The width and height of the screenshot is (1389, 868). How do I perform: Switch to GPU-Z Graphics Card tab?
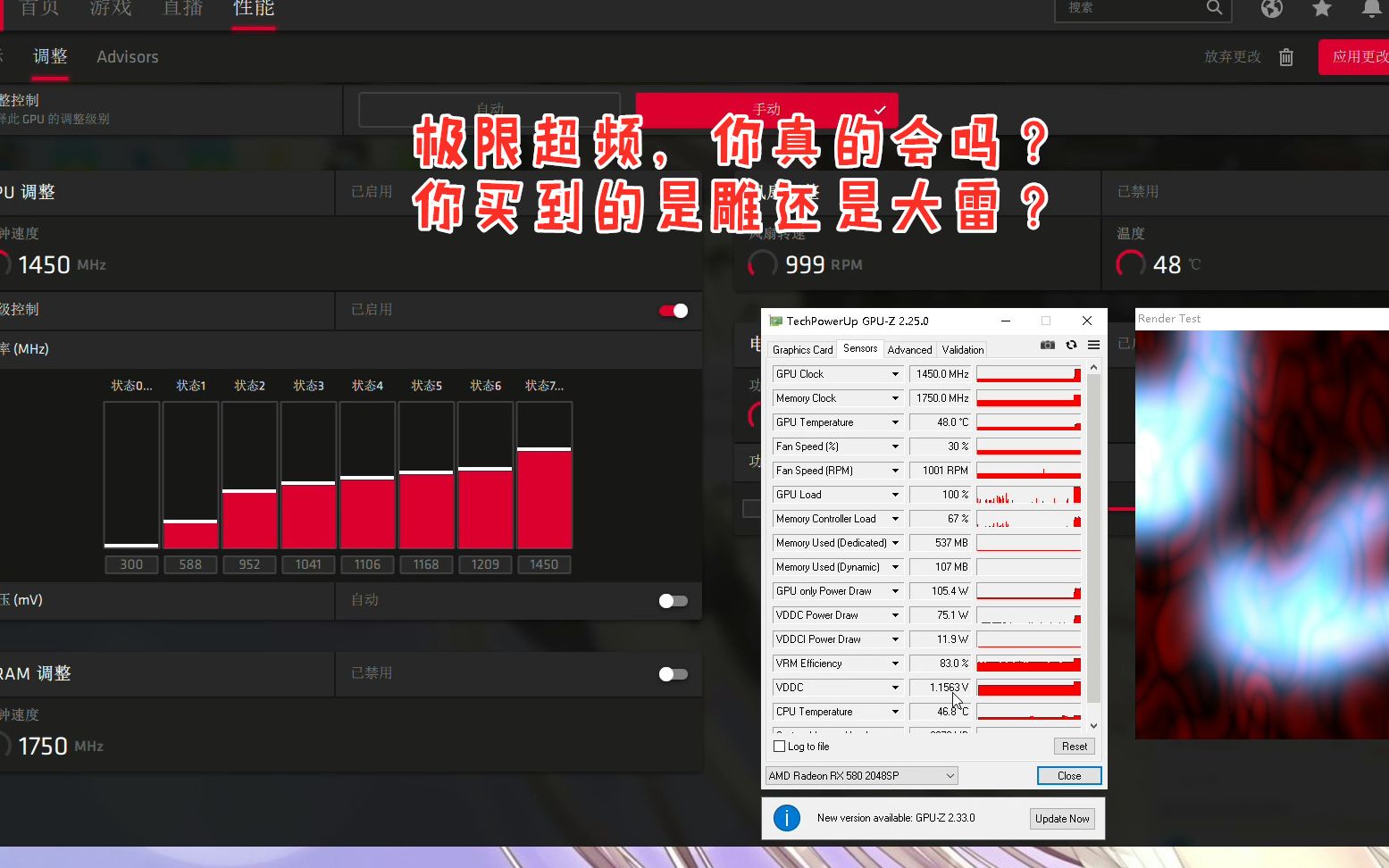pyautogui.click(x=802, y=350)
